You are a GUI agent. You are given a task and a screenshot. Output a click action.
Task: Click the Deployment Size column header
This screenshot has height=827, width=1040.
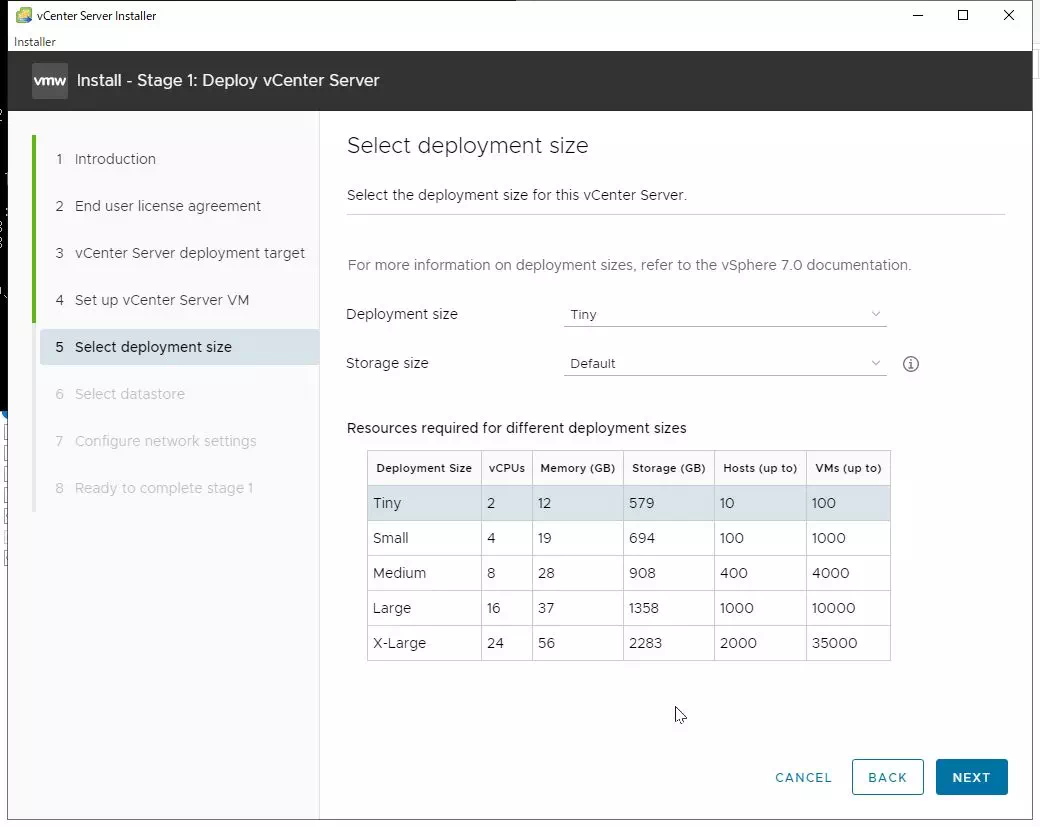(424, 468)
